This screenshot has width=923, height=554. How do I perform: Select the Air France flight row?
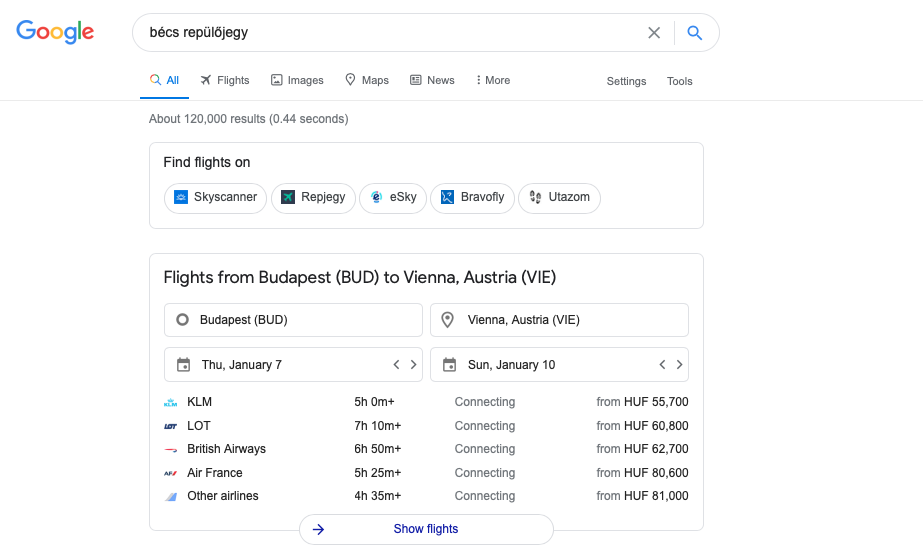tap(426, 473)
